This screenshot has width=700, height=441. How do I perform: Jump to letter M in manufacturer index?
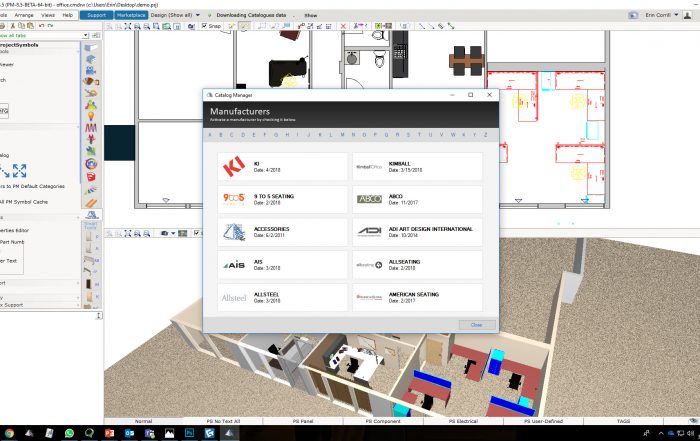click(342, 135)
